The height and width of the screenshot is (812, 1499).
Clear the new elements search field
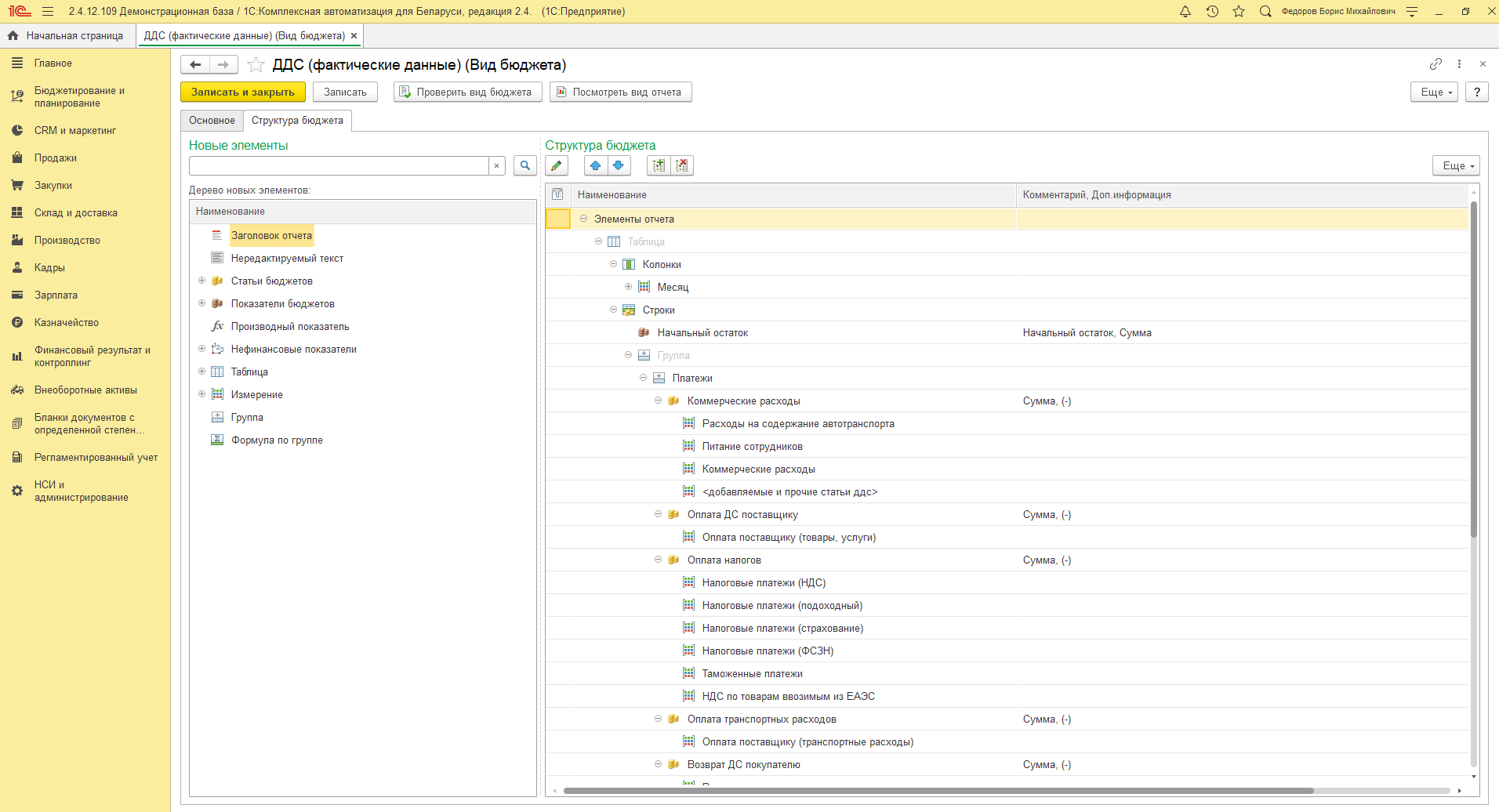[x=496, y=165]
